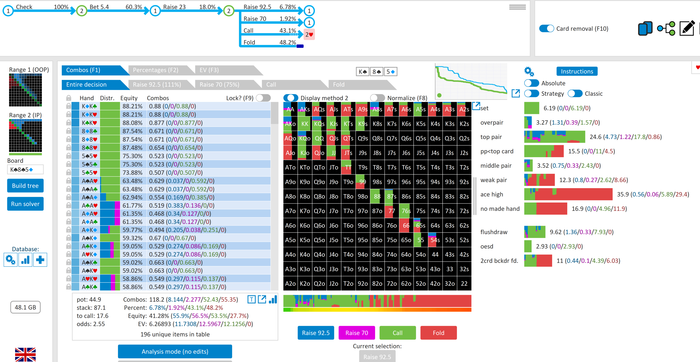Click the pencil edit icon in top toolbar

[687, 29]
